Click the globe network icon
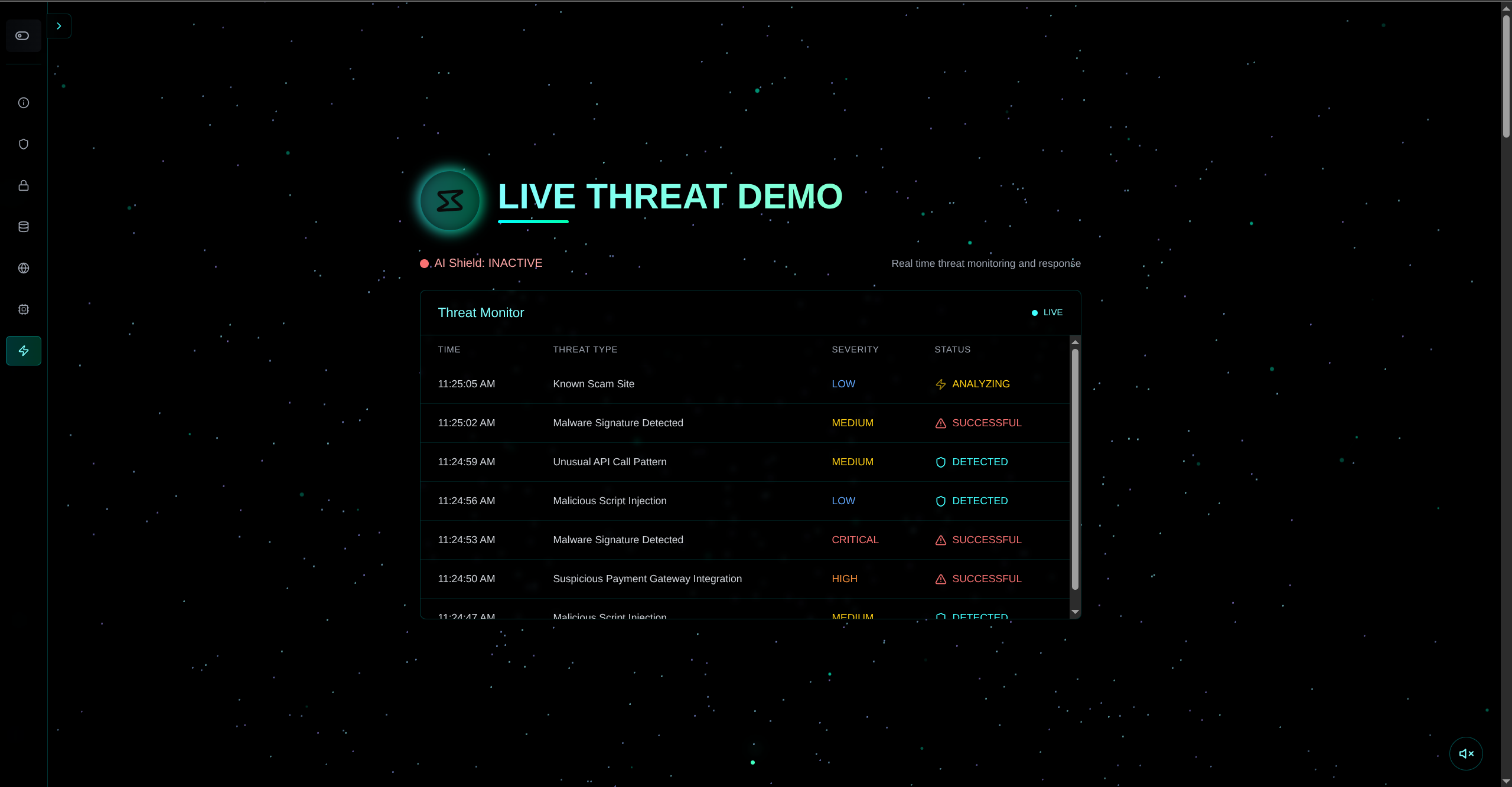The image size is (1512, 787). coord(23,267)
